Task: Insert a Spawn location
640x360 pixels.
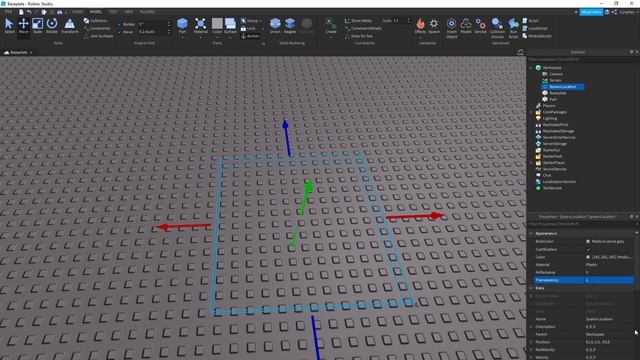Action: 434,26
